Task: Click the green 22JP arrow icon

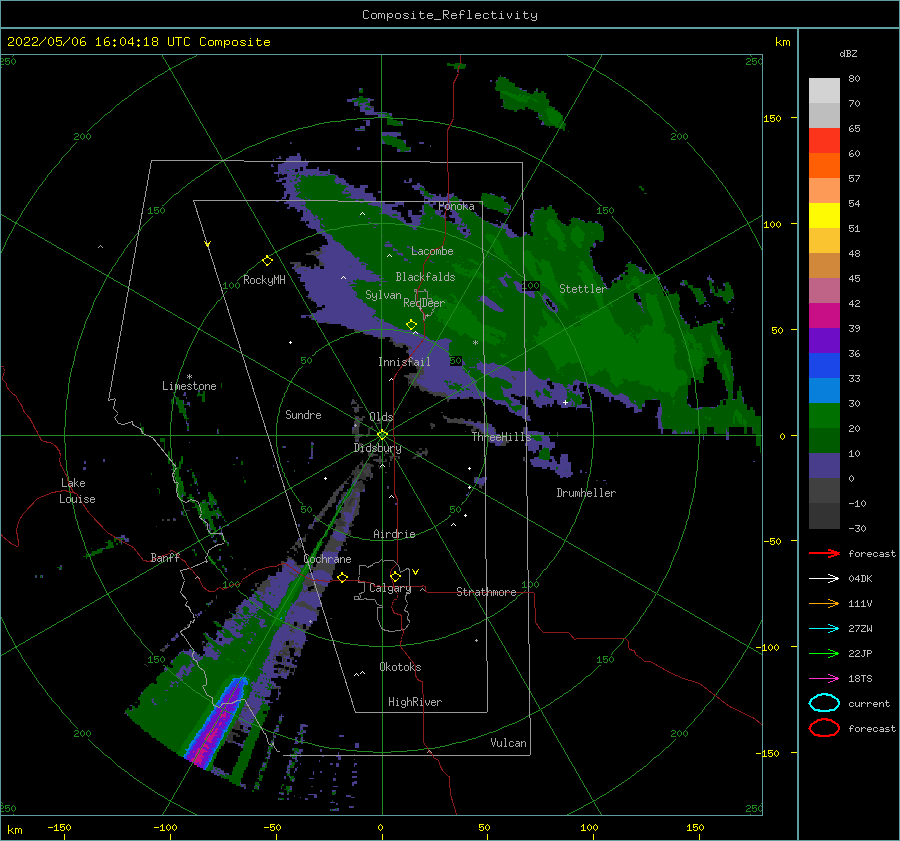Action: [x=824, y=653]
